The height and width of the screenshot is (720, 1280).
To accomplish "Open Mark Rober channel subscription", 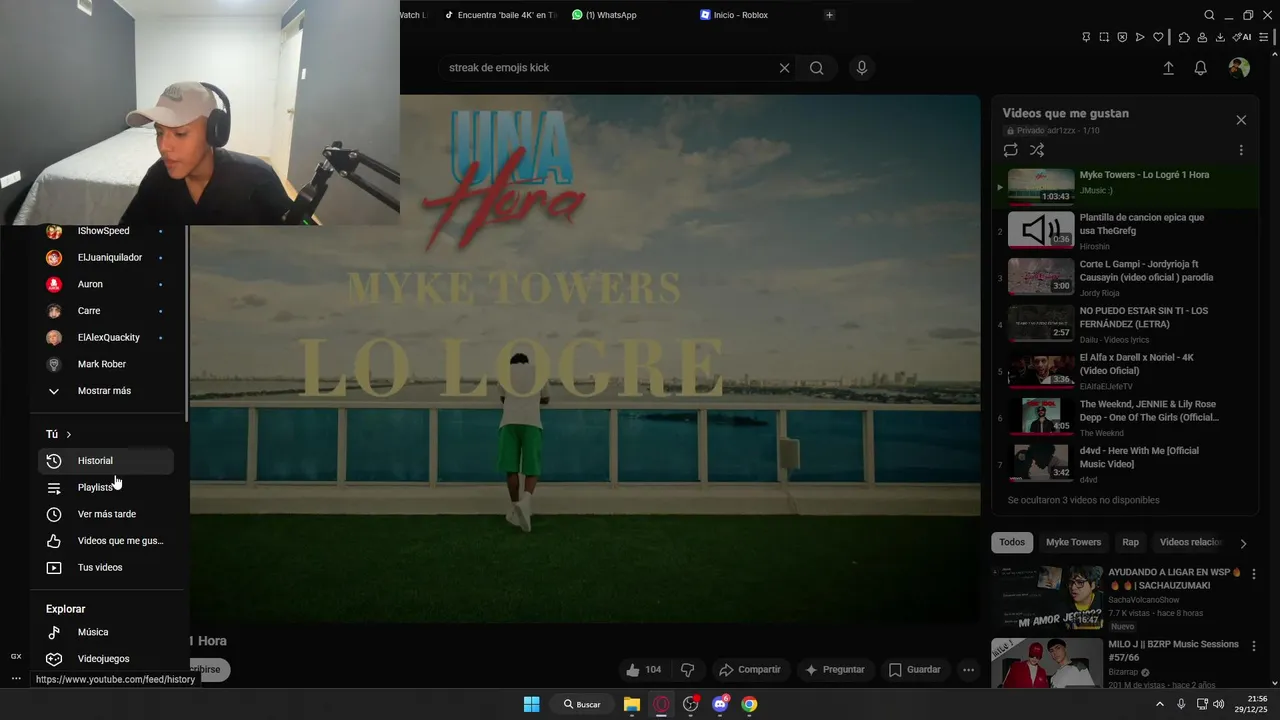I will coord(106,364).
